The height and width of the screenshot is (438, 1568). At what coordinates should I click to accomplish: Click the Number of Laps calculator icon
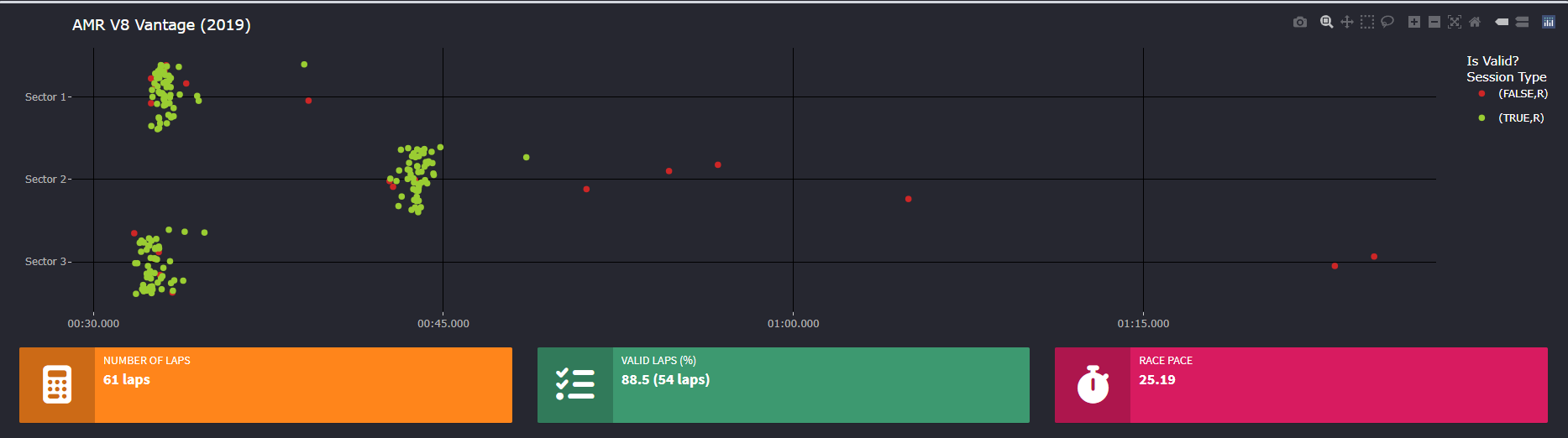point(57,385)
